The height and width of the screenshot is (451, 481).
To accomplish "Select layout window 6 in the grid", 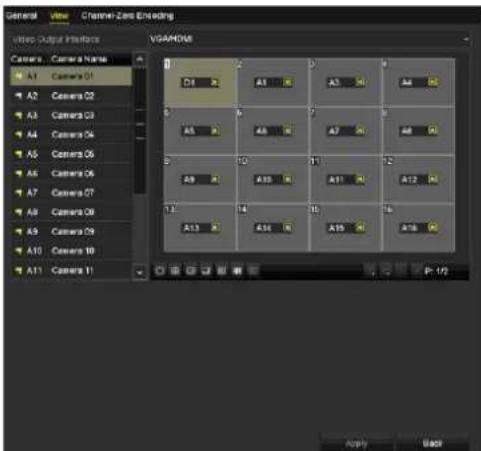I will pyautogui.click(x=273, y=131).
